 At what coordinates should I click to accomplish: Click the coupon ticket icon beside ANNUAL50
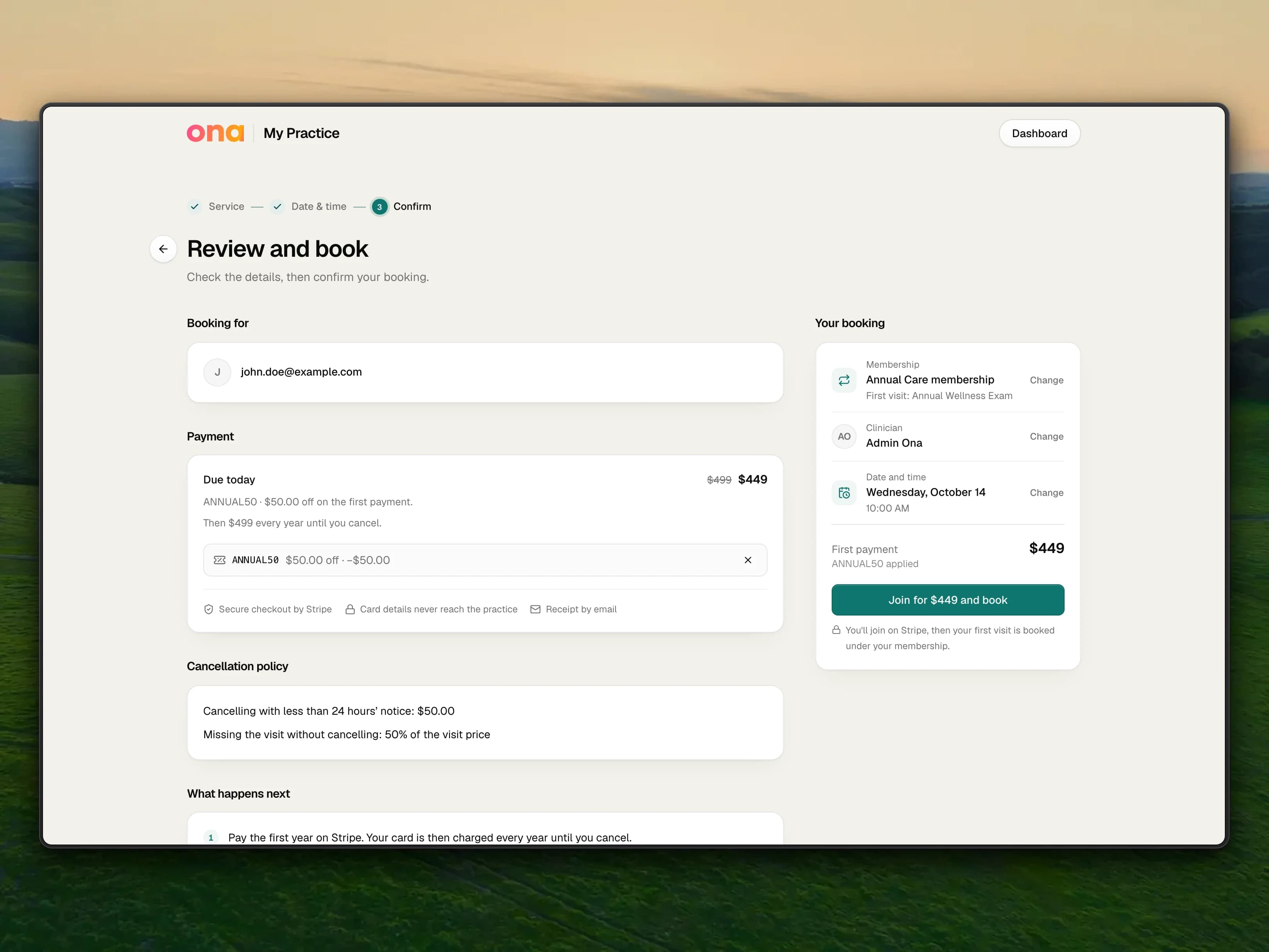[x=219, y=560]
